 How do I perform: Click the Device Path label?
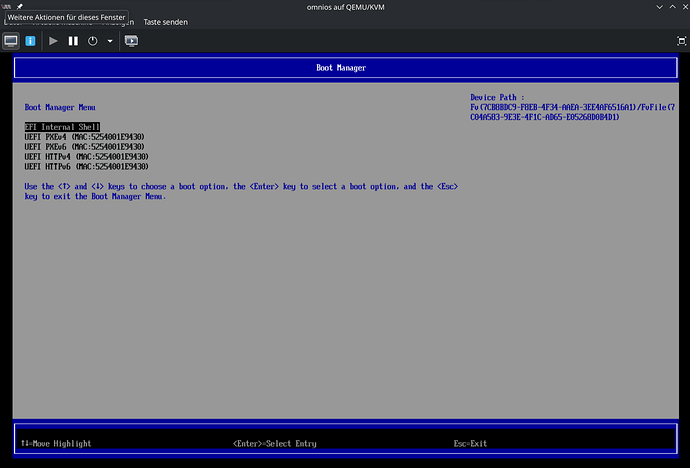tap(497, 98)
